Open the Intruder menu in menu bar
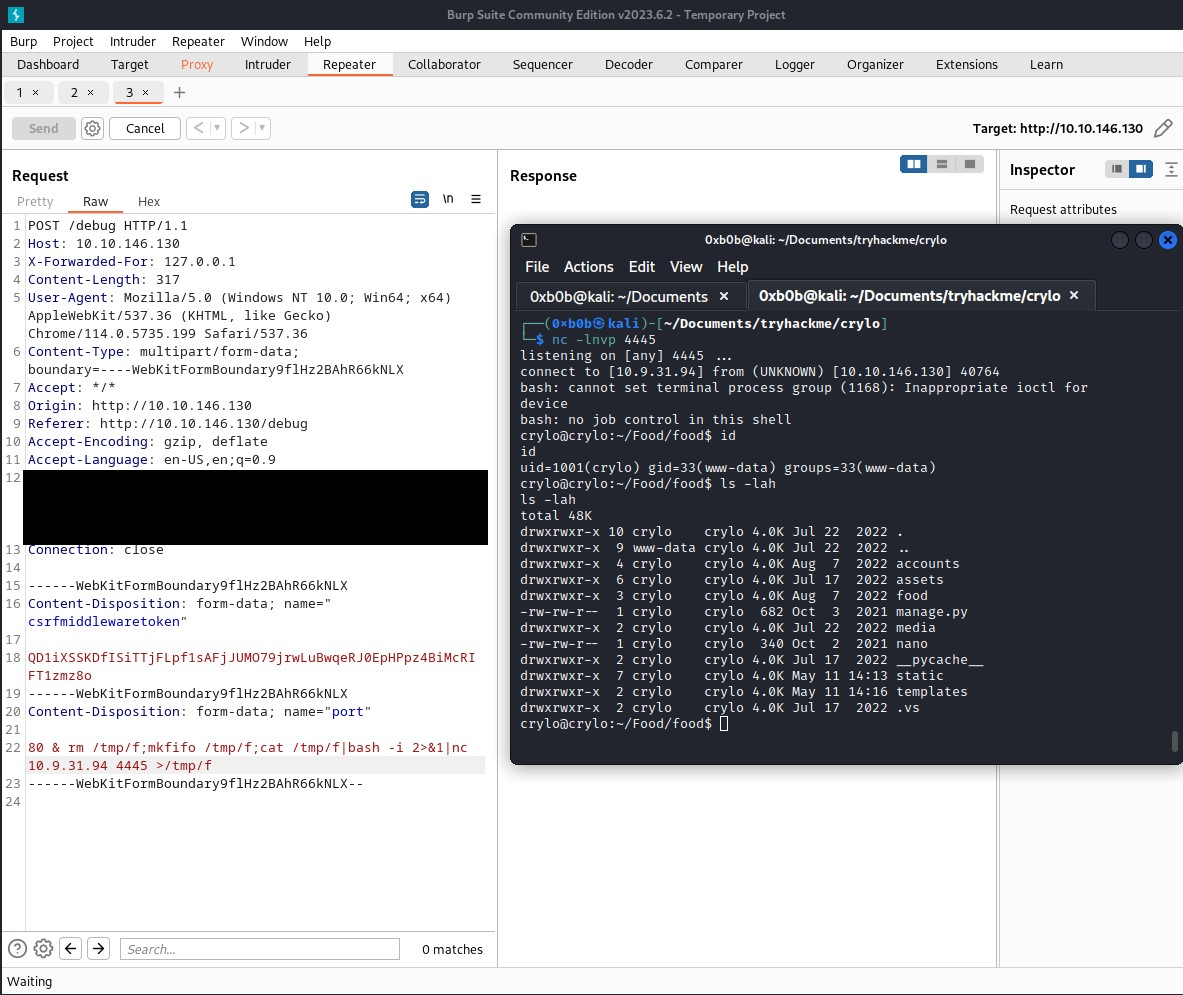This screenshot has width=1183, height=995. (x=133, y=41)
